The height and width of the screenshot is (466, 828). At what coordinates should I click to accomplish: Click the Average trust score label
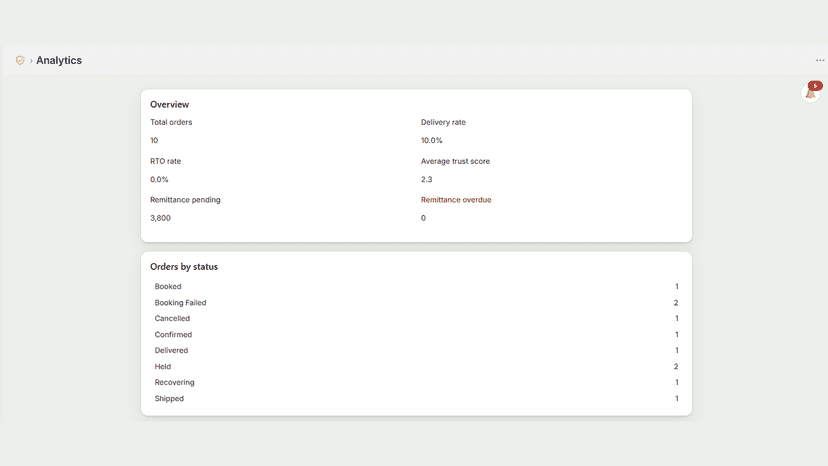point(455,161)
